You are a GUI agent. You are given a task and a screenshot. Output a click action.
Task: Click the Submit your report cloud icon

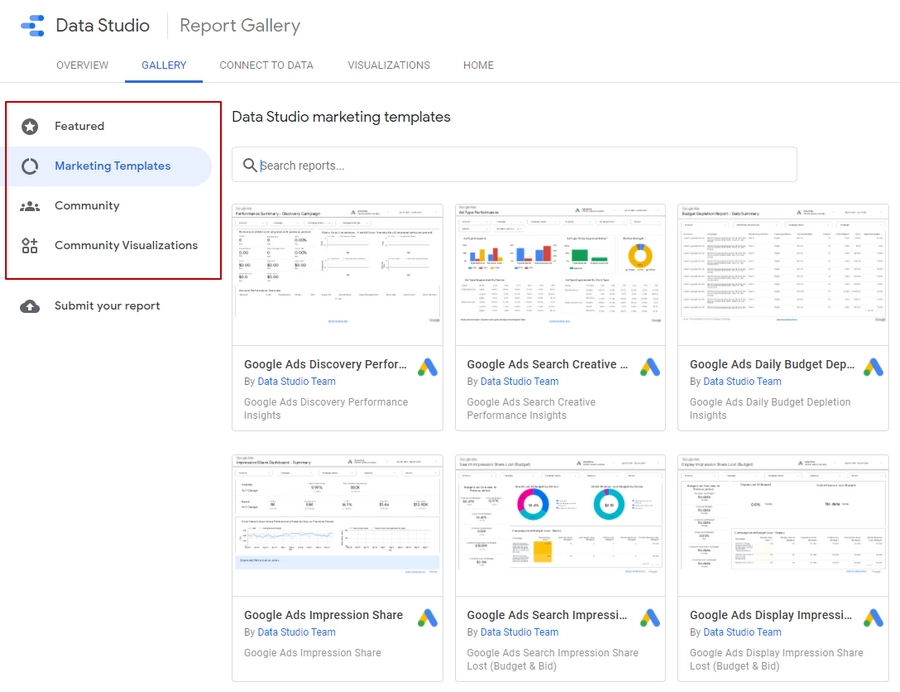tap(30, 306)
